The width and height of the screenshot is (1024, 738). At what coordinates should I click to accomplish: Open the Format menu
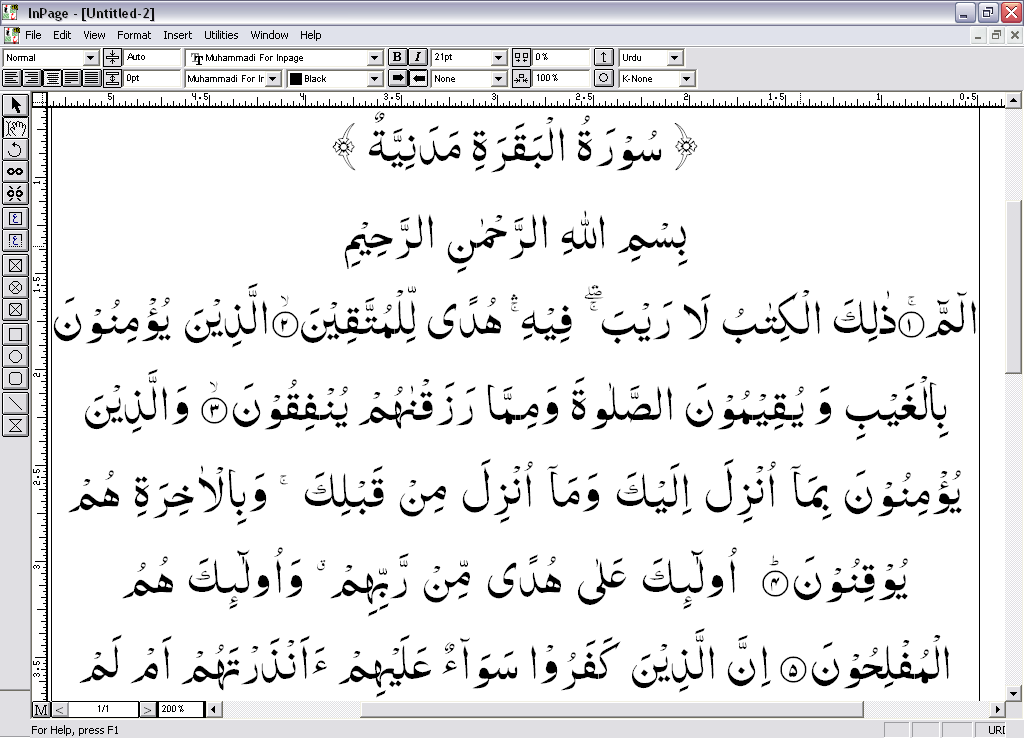133,34
